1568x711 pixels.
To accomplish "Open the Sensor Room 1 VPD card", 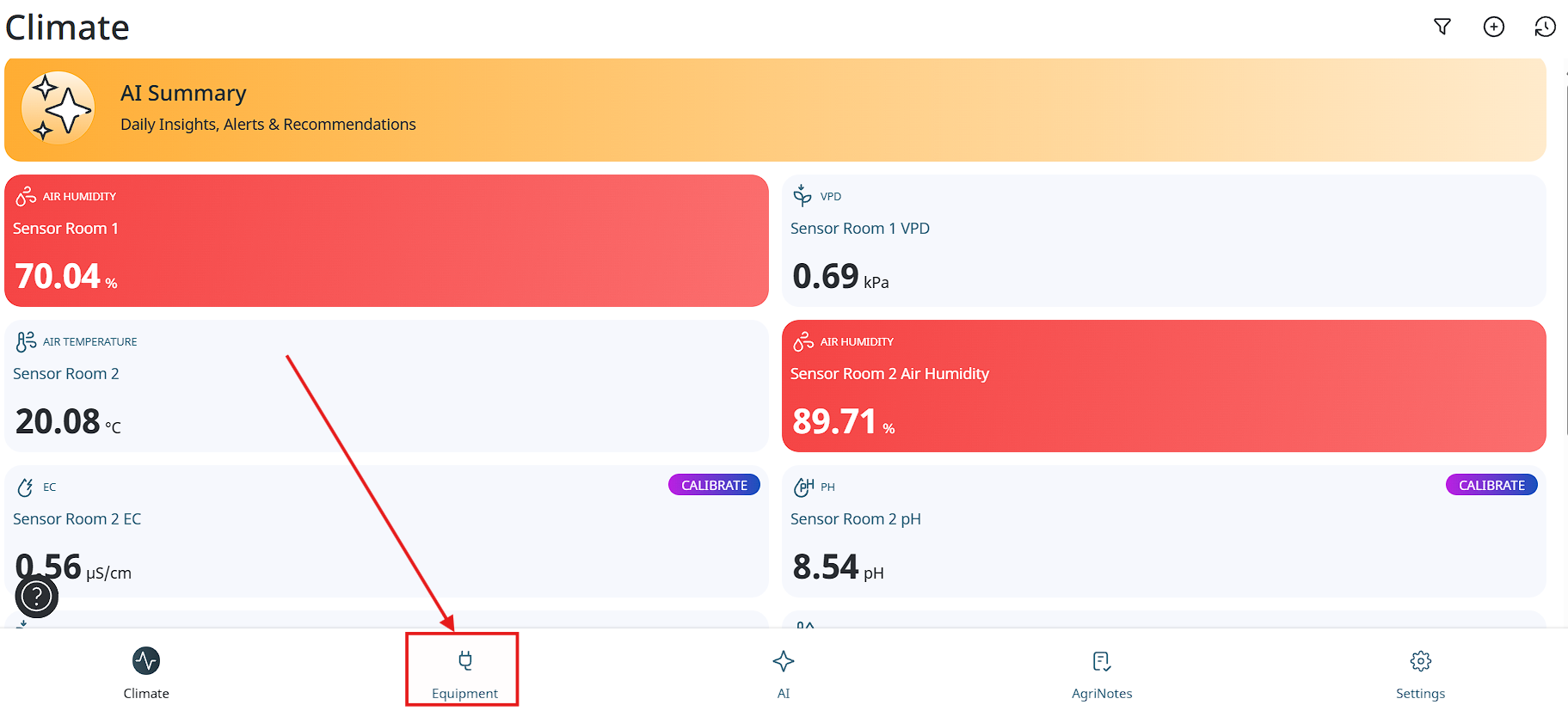I will [1163, 241].
